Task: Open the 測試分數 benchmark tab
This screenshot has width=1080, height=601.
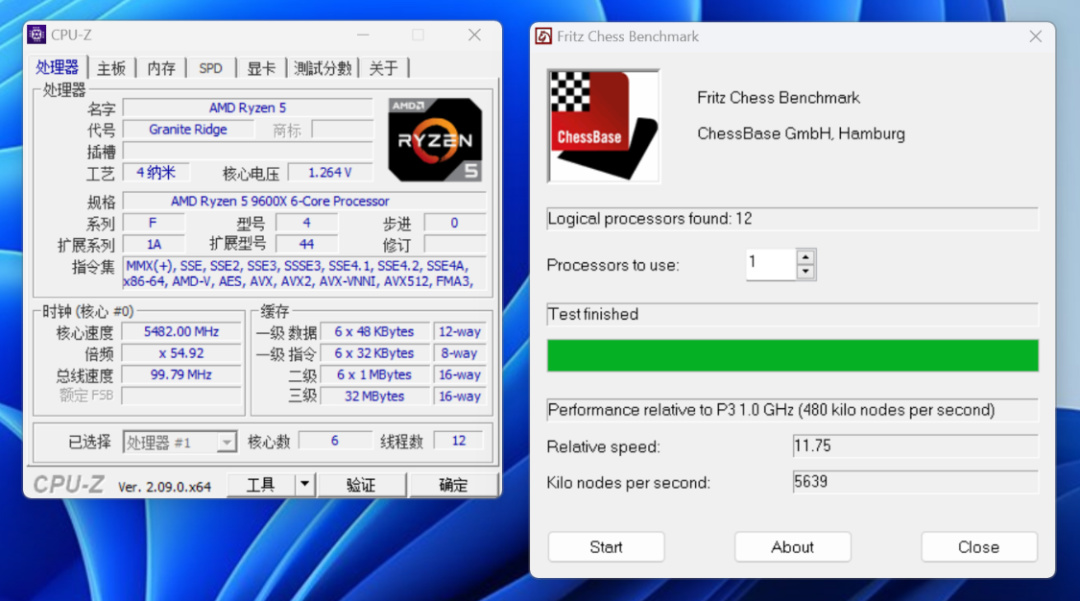Action: click(322, 68)
